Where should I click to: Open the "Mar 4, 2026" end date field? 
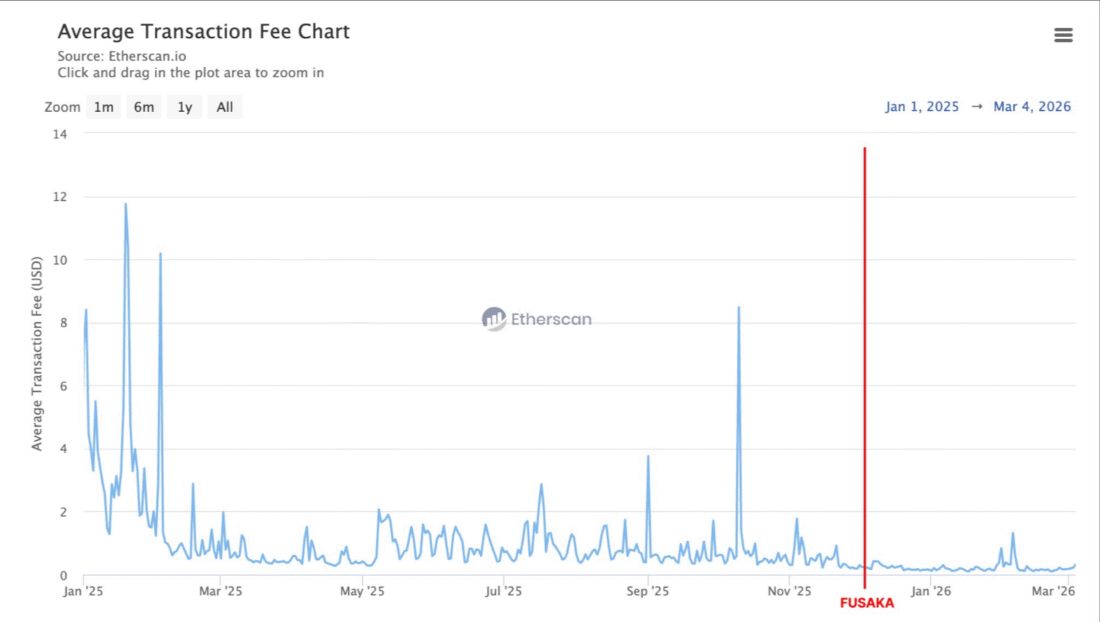tap(1032, 106)
